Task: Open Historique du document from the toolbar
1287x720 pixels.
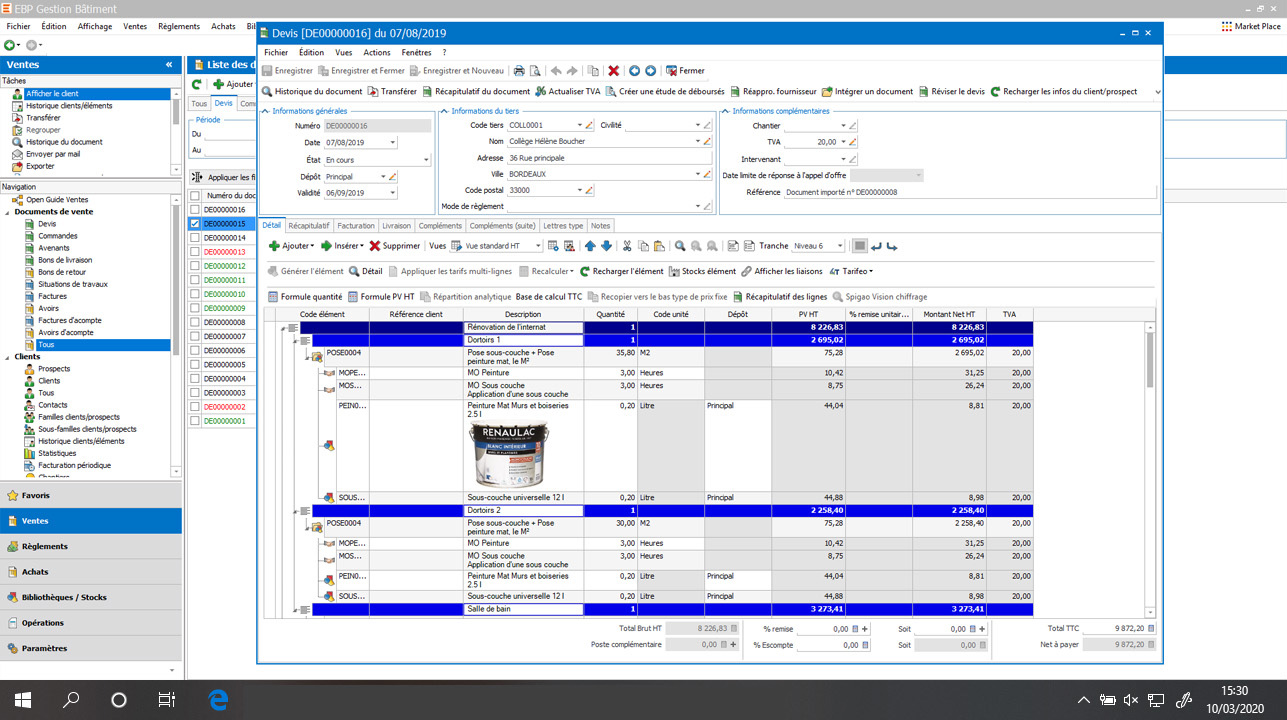Action: click(x=317, y=90)
